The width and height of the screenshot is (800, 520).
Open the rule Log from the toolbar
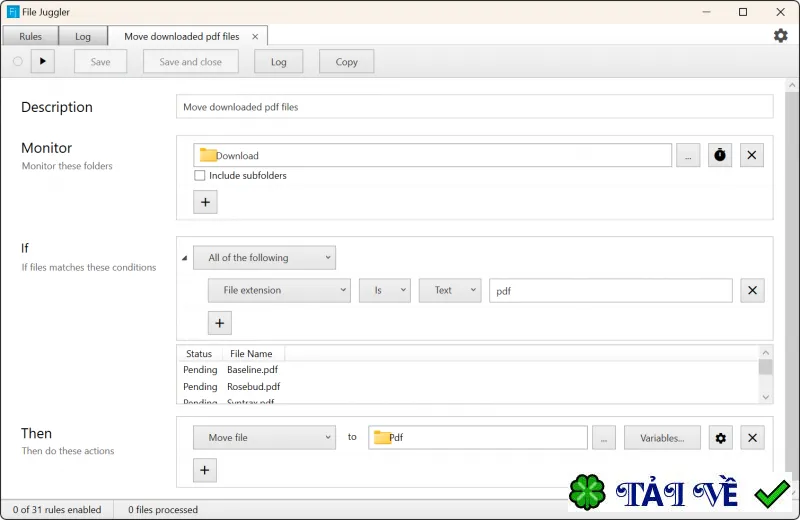279,62
